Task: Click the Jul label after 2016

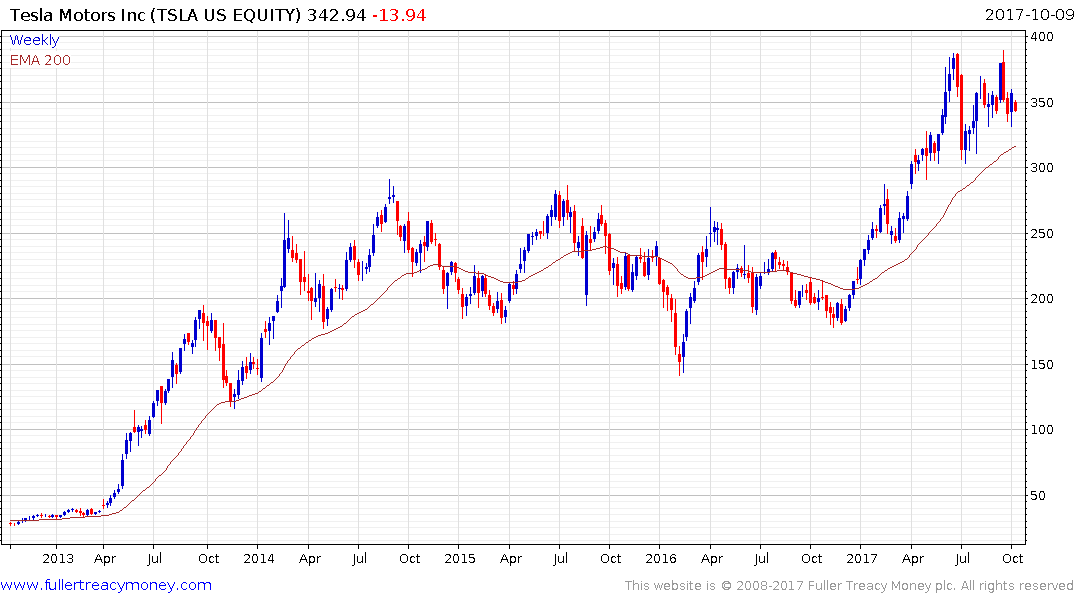Action: 761,558
